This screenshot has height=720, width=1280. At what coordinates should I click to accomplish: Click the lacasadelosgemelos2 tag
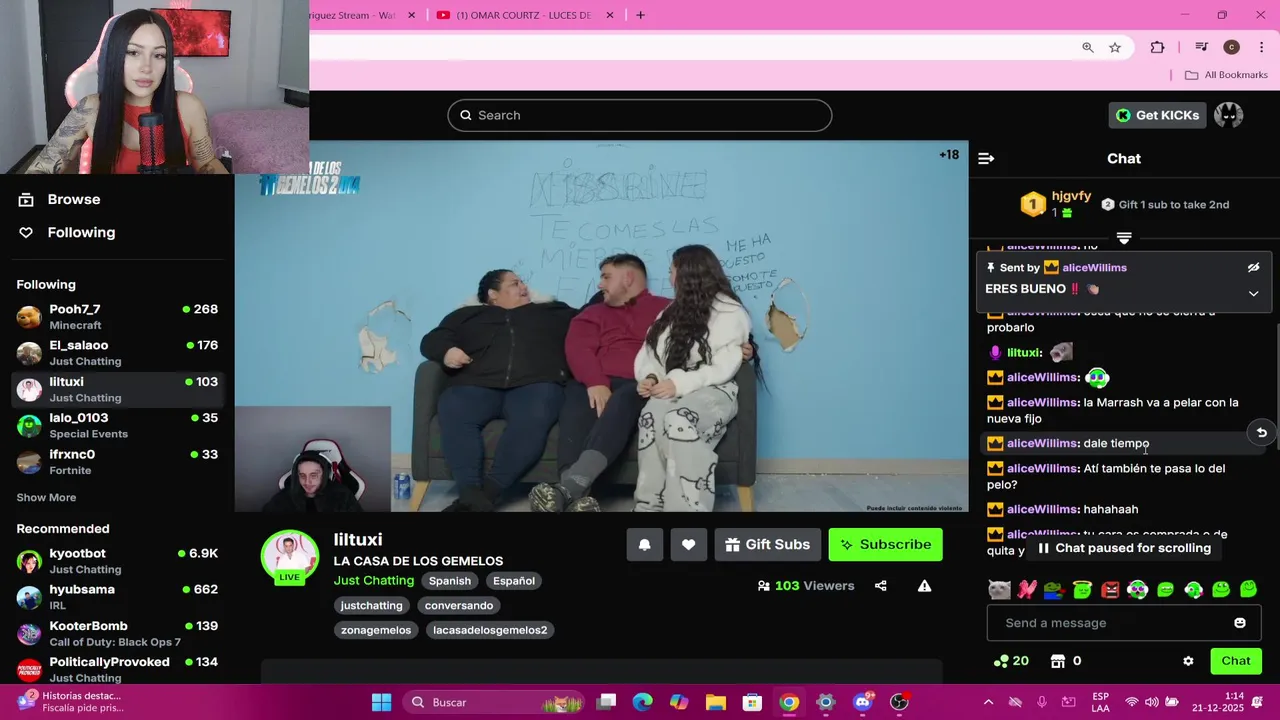point(490,630)
